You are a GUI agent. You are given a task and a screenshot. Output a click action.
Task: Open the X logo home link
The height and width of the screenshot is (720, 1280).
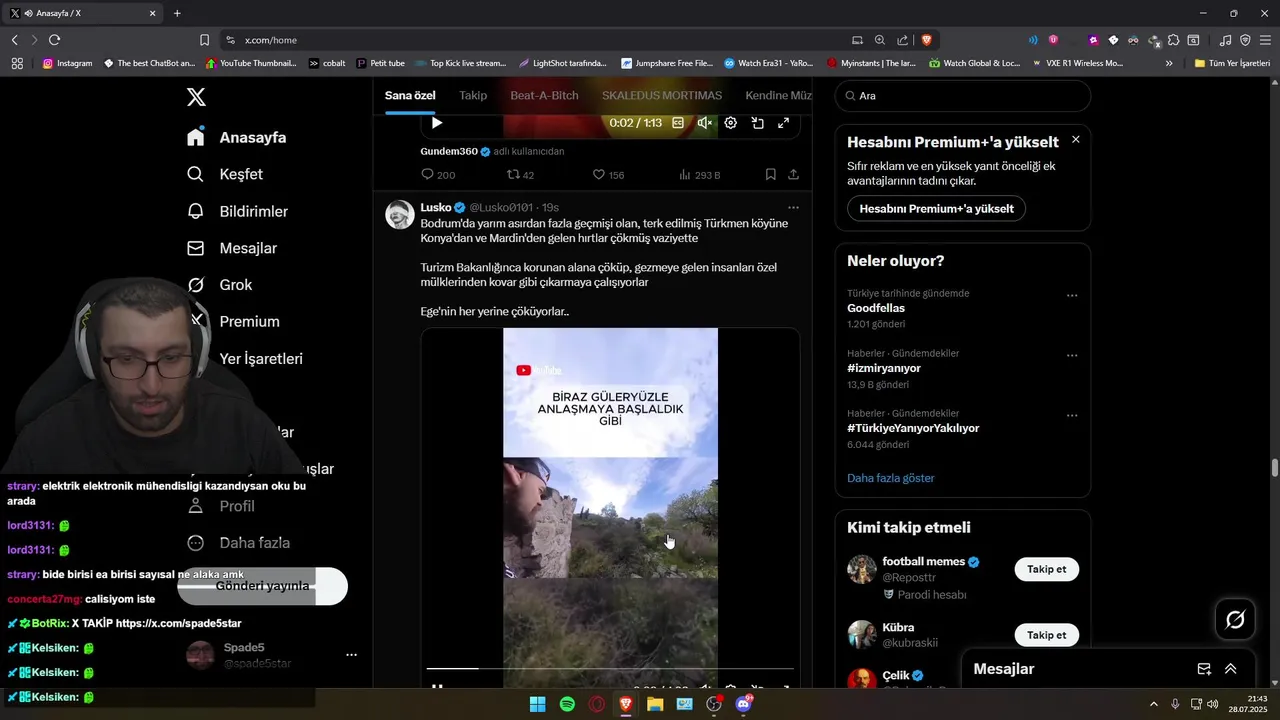point(196,97)
